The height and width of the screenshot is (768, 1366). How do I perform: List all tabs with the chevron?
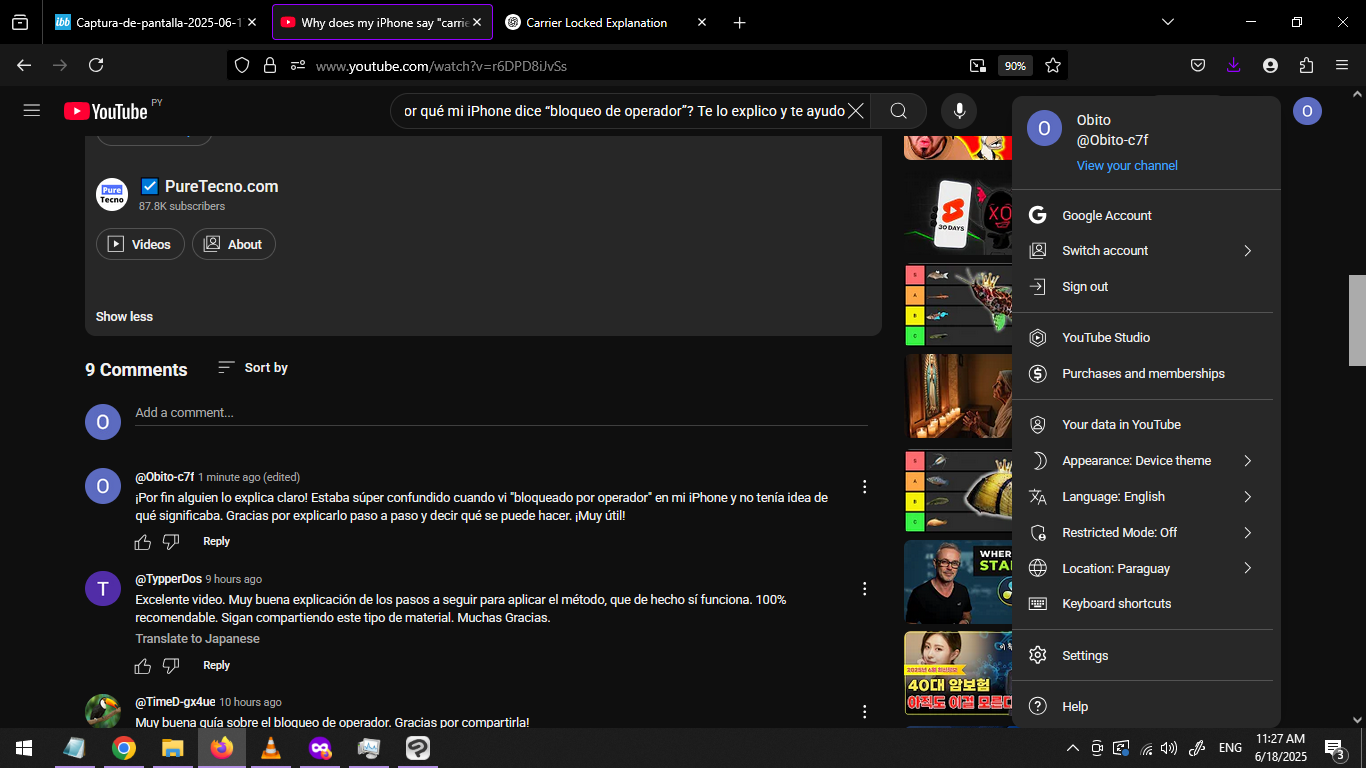point(1168,22)
